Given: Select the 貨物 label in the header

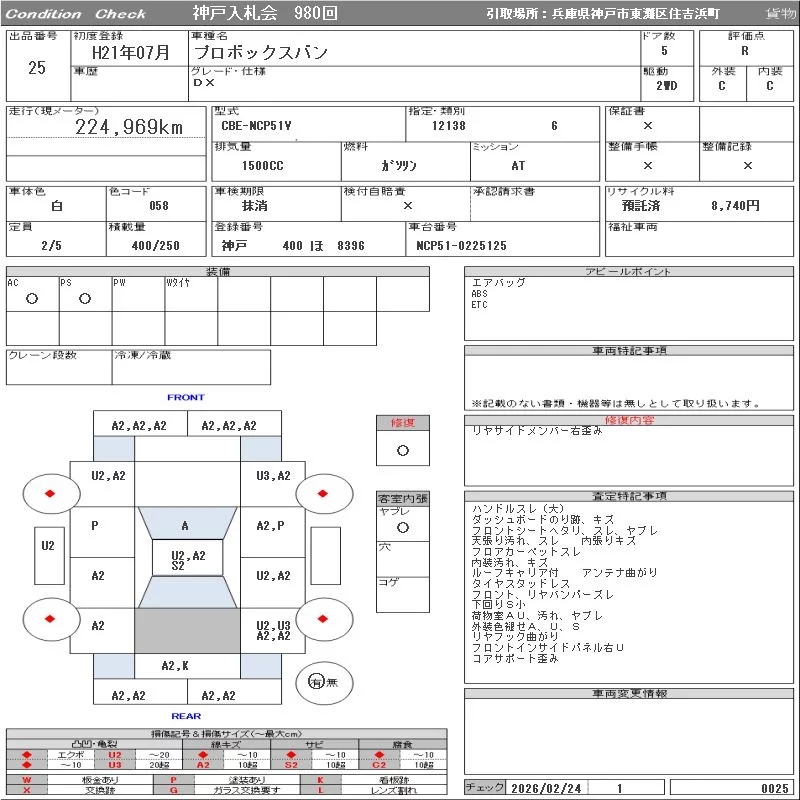Looking at the screenshot, I should click(x=780, y=14).
